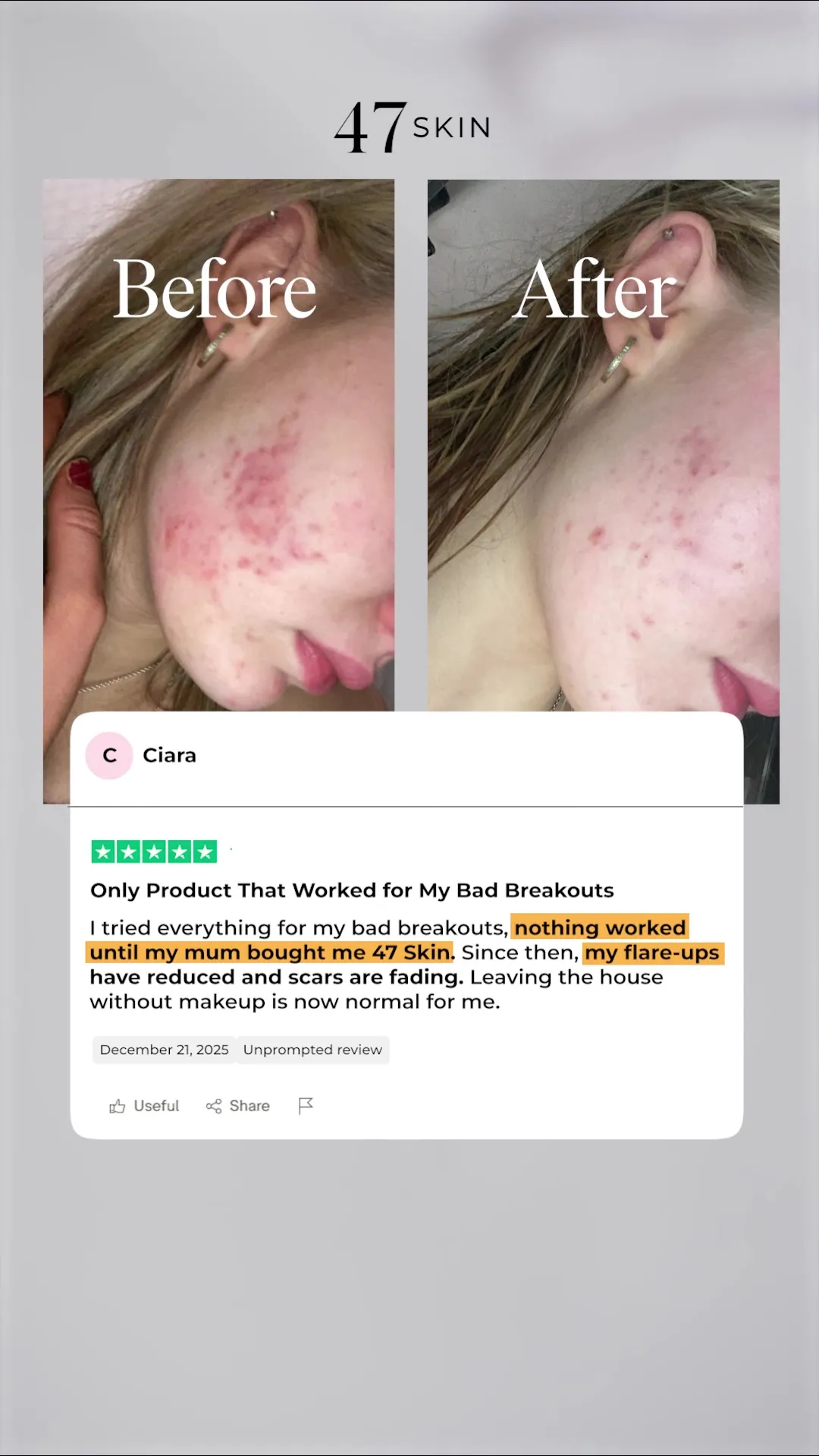Click the 'Before' overlay label
819x1456 pixels.
[x=215, y=289]
